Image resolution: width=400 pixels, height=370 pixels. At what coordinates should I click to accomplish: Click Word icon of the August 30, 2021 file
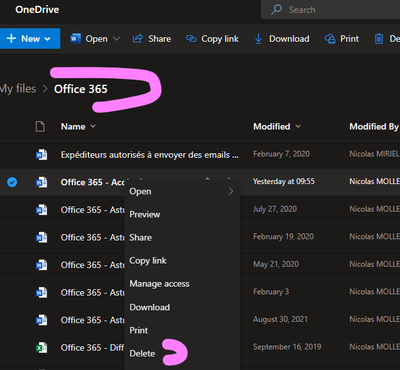coord(41,320)
